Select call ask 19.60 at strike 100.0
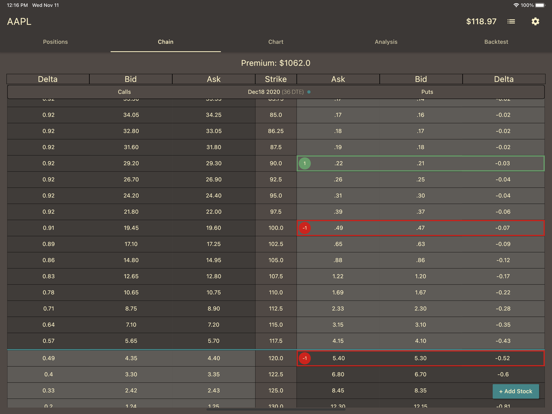 click(214, 228)
